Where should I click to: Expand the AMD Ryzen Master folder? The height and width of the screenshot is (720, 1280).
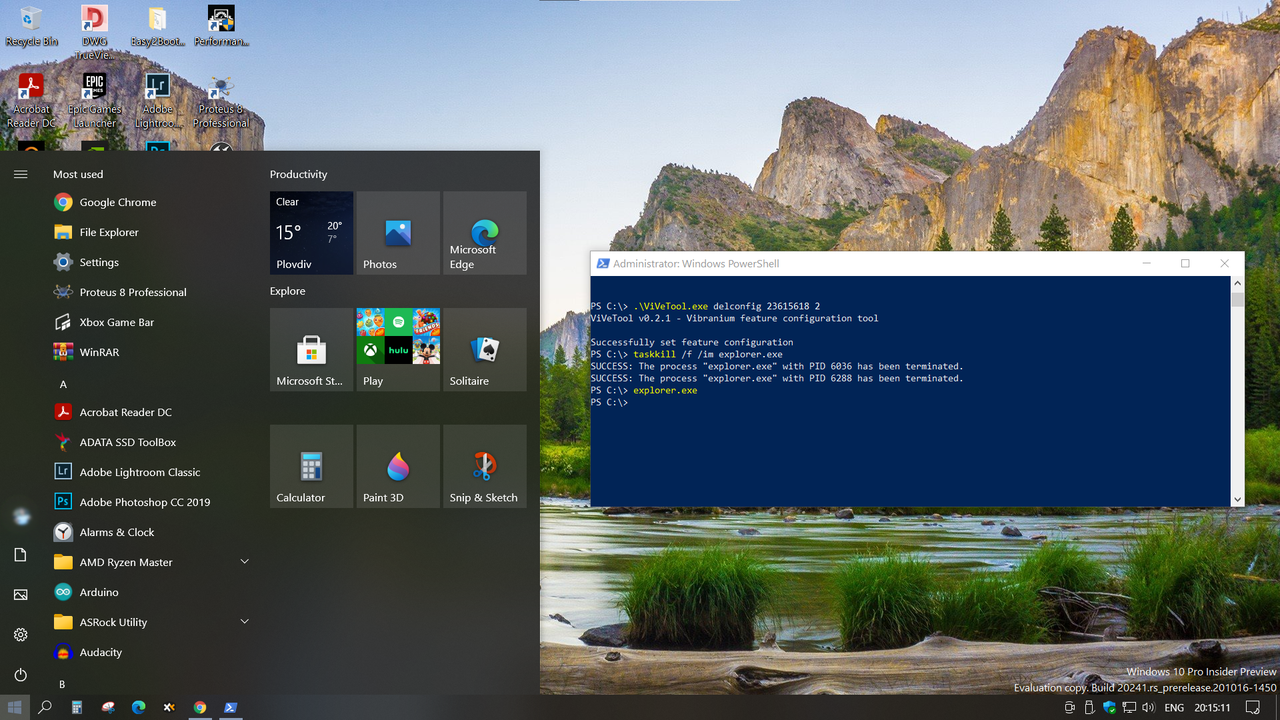click(x=150, y=562)
